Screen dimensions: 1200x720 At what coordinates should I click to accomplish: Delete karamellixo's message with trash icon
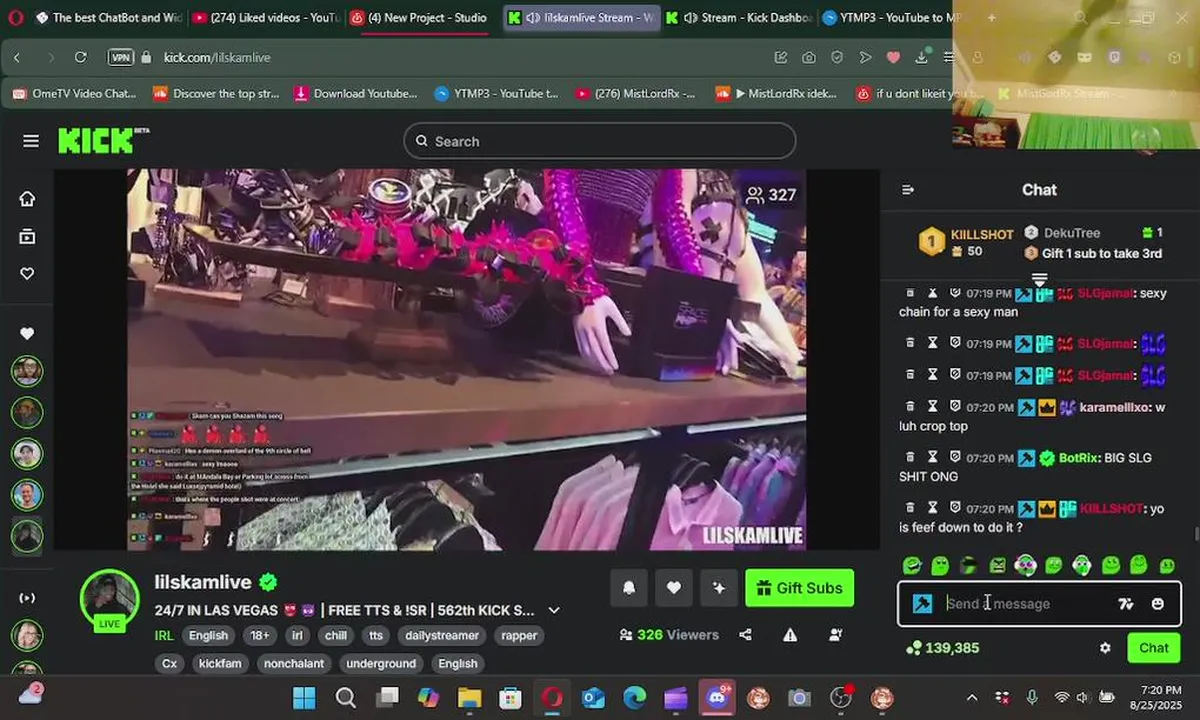coord(910,407)
